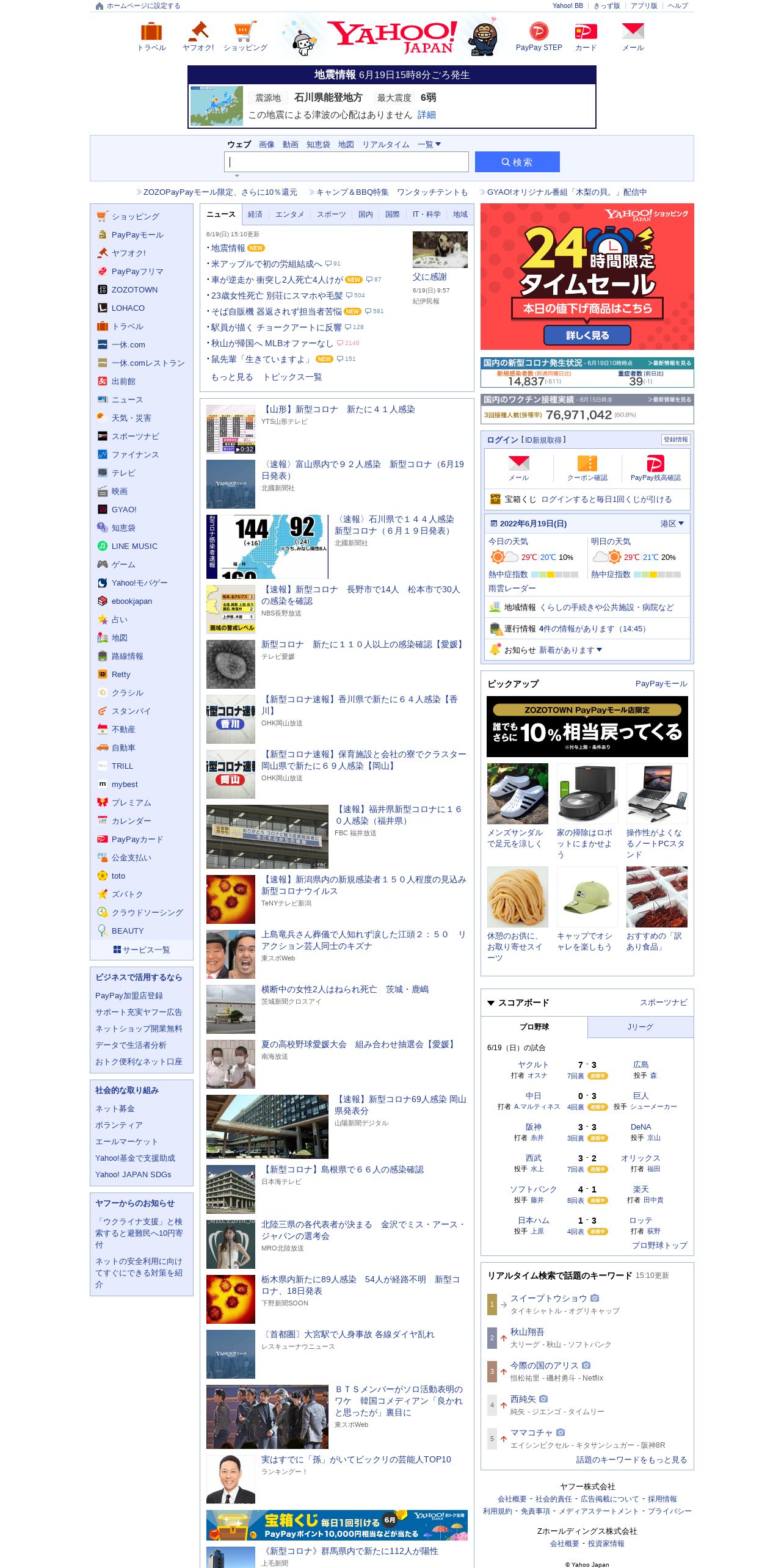
Task: Open もっと見る under news topics
Action: 232,377
